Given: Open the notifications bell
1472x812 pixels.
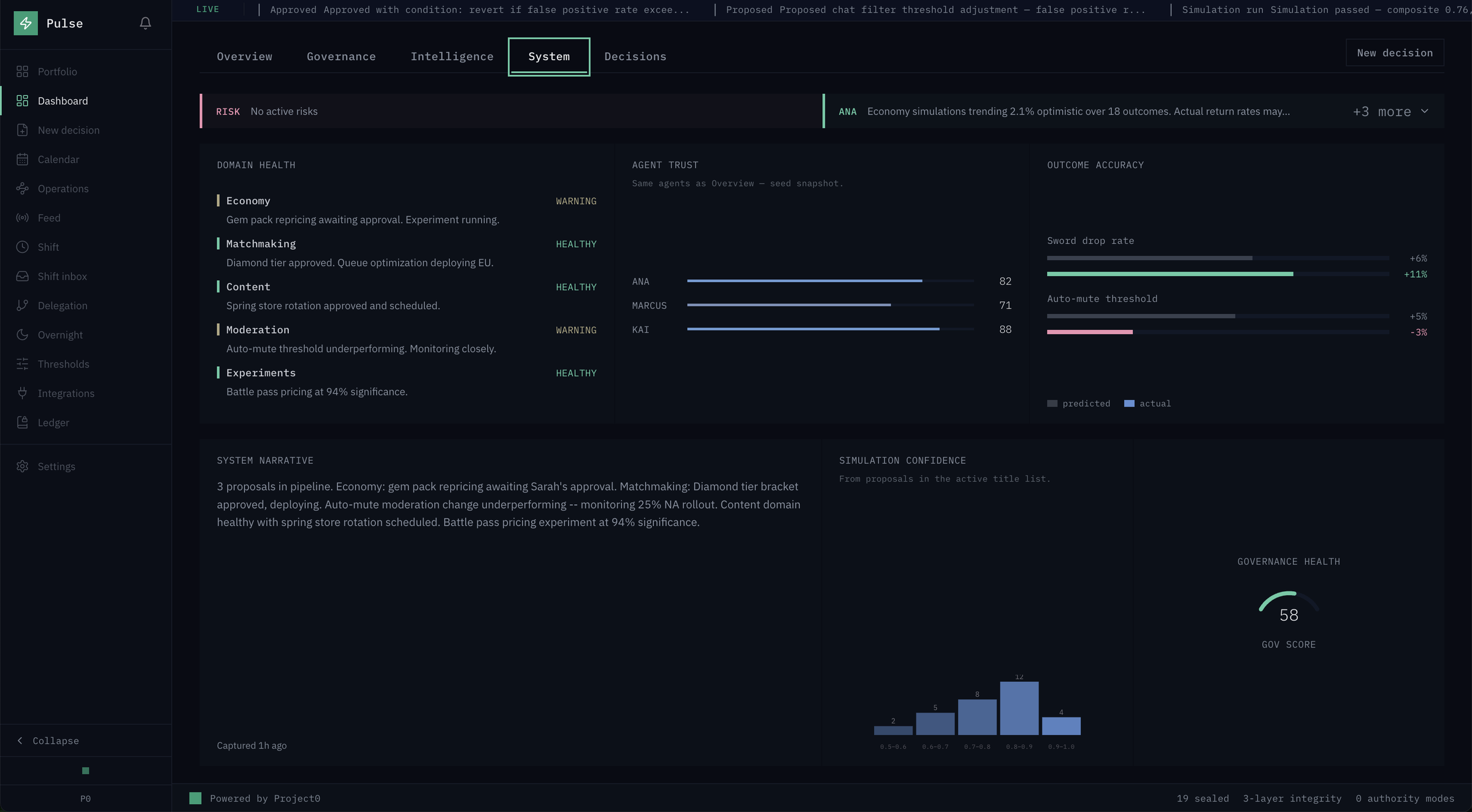Looking at the screenshot, I should click(145, 23).
